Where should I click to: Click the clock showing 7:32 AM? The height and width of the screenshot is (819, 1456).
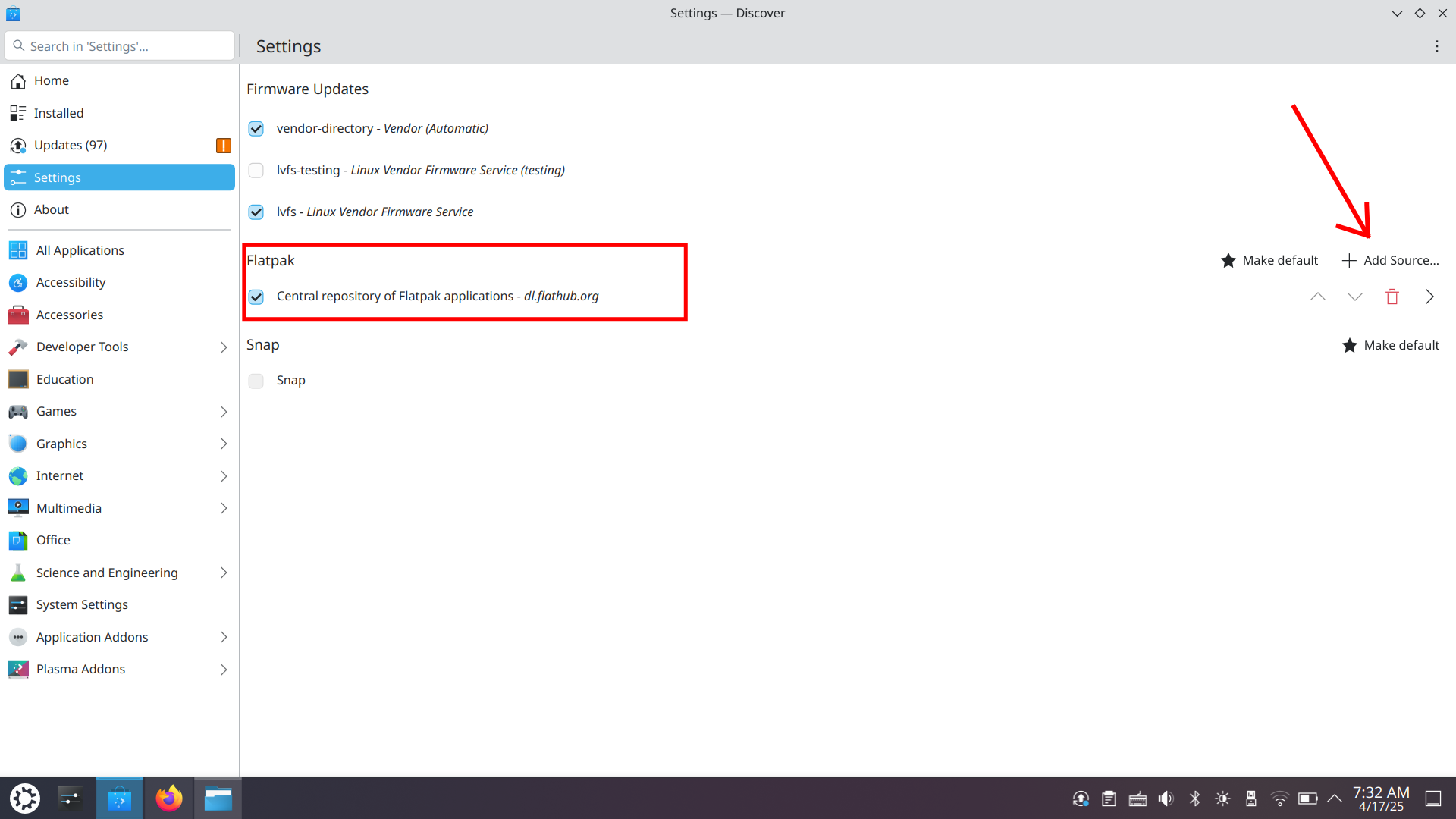pos(1381,799)
